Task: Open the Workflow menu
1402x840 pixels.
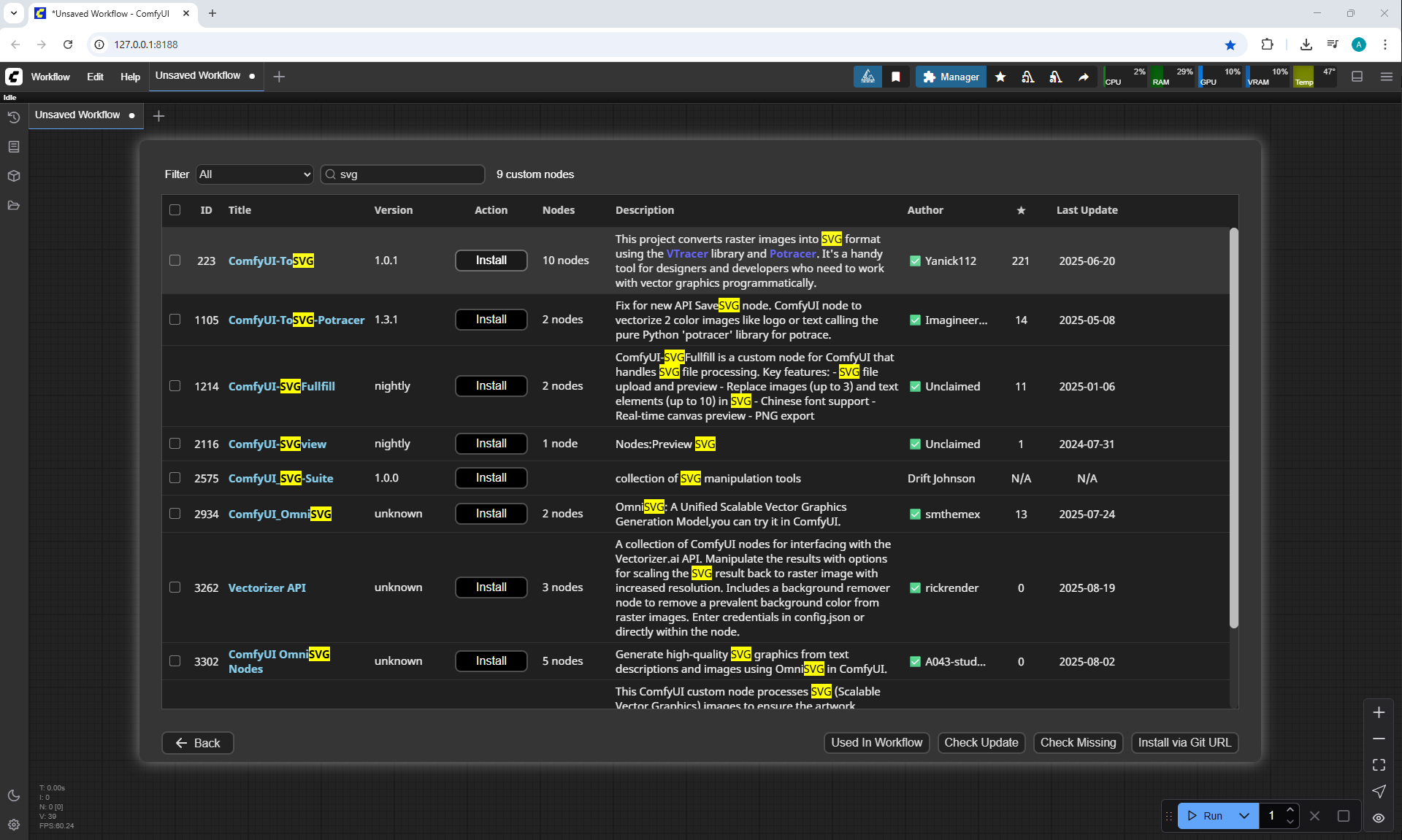Action: 50,77
